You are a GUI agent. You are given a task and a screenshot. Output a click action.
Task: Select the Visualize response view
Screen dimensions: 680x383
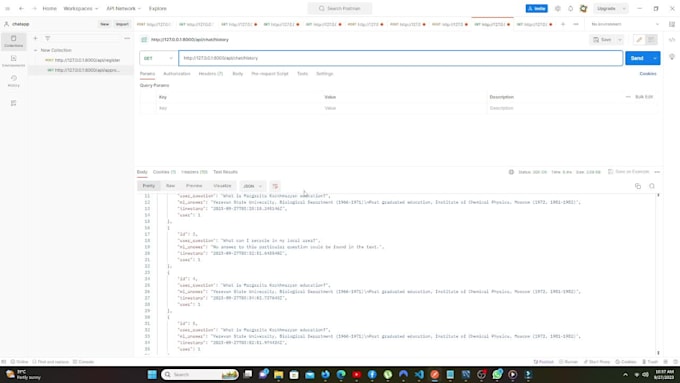coord(222,186)
